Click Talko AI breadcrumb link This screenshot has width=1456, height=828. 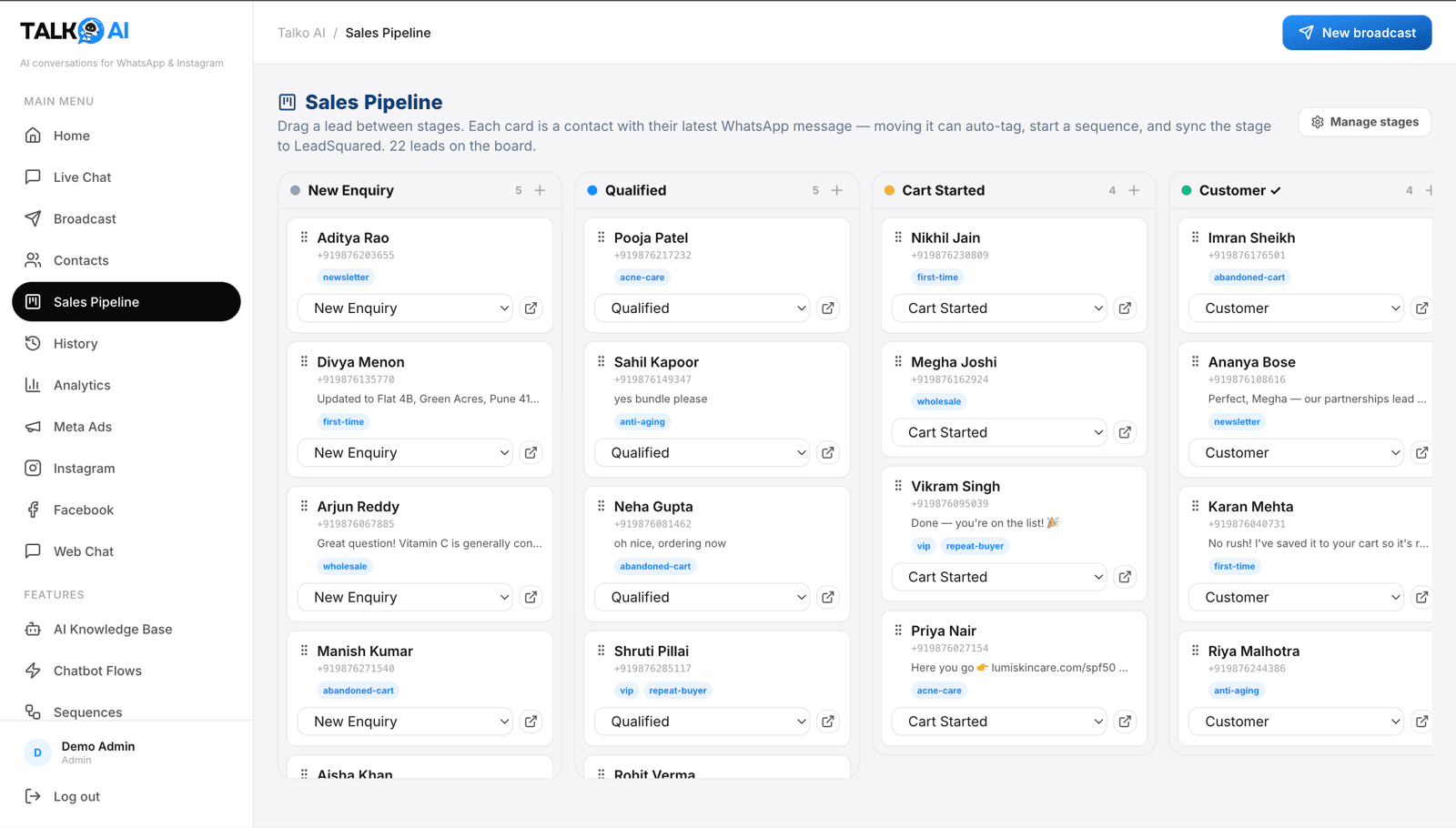301,33
